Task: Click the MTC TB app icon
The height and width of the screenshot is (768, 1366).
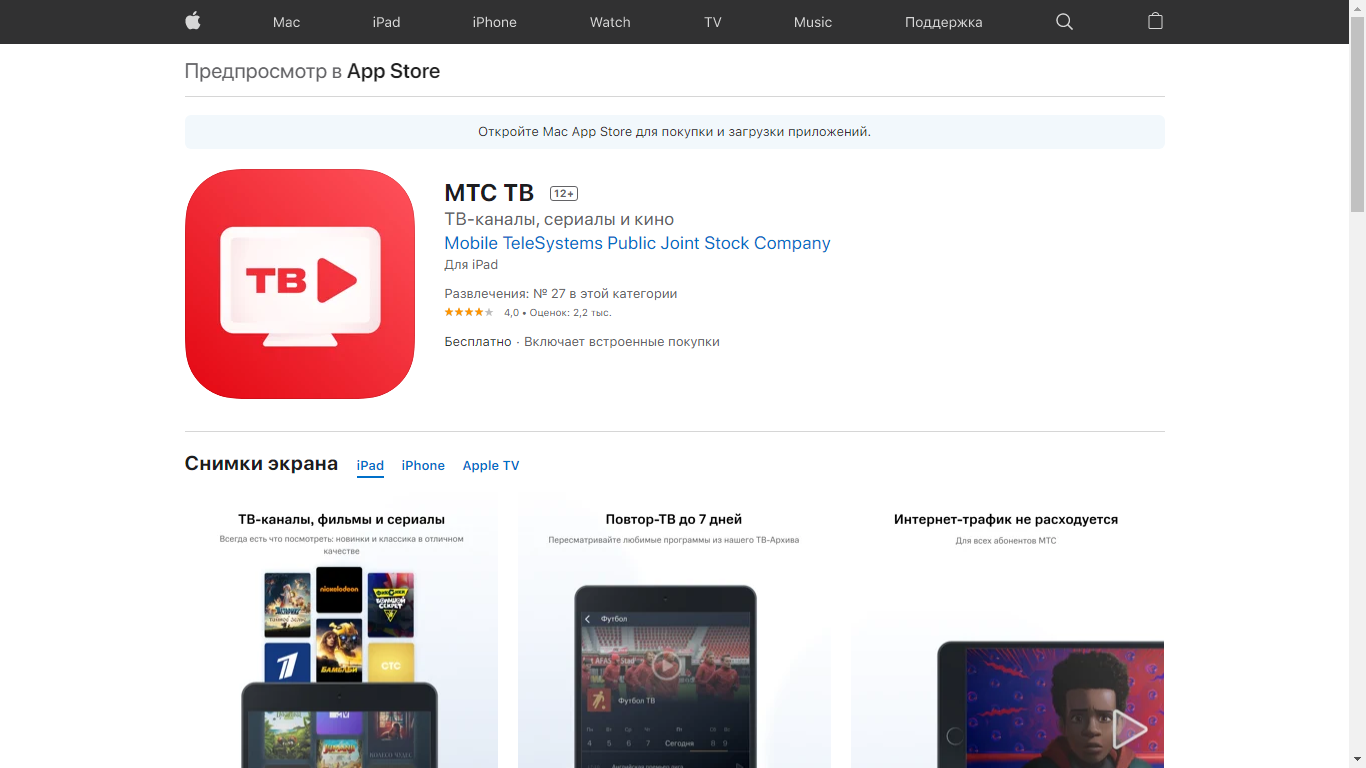Action: (300, 284)
